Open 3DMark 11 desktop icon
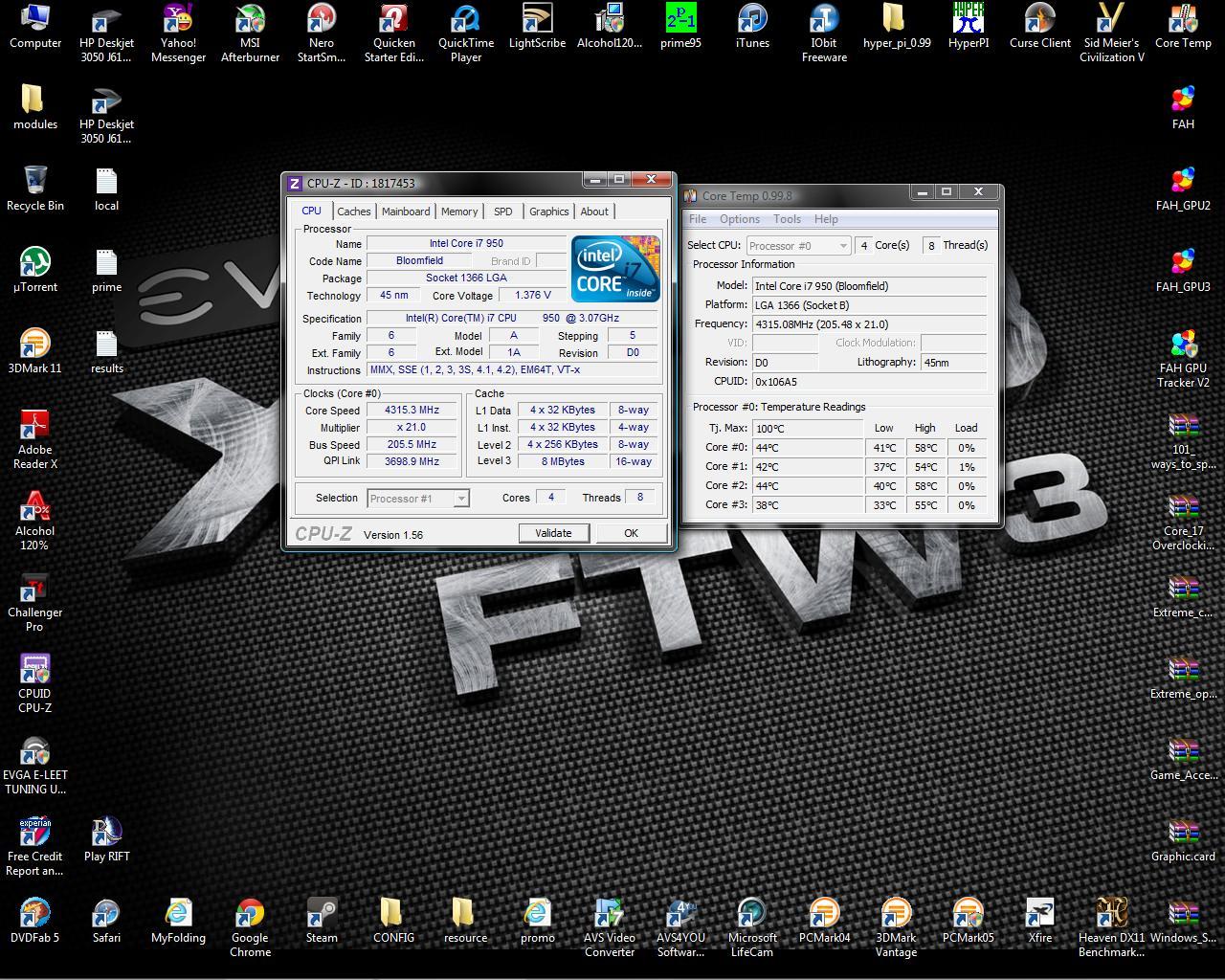The height and width of the screenshot is (980, 1225). (34, 351)
